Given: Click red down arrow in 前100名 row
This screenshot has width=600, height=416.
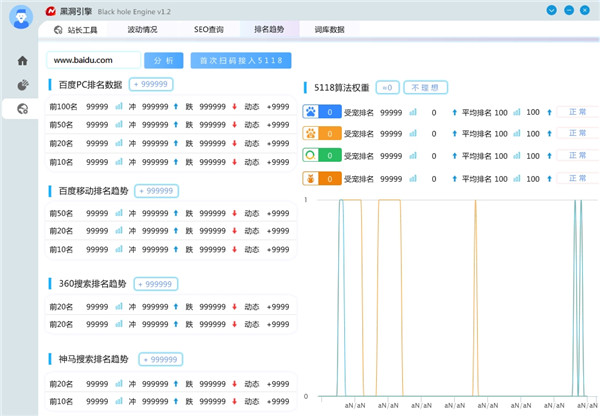Looking at the screenshot, I should point(233,105).
